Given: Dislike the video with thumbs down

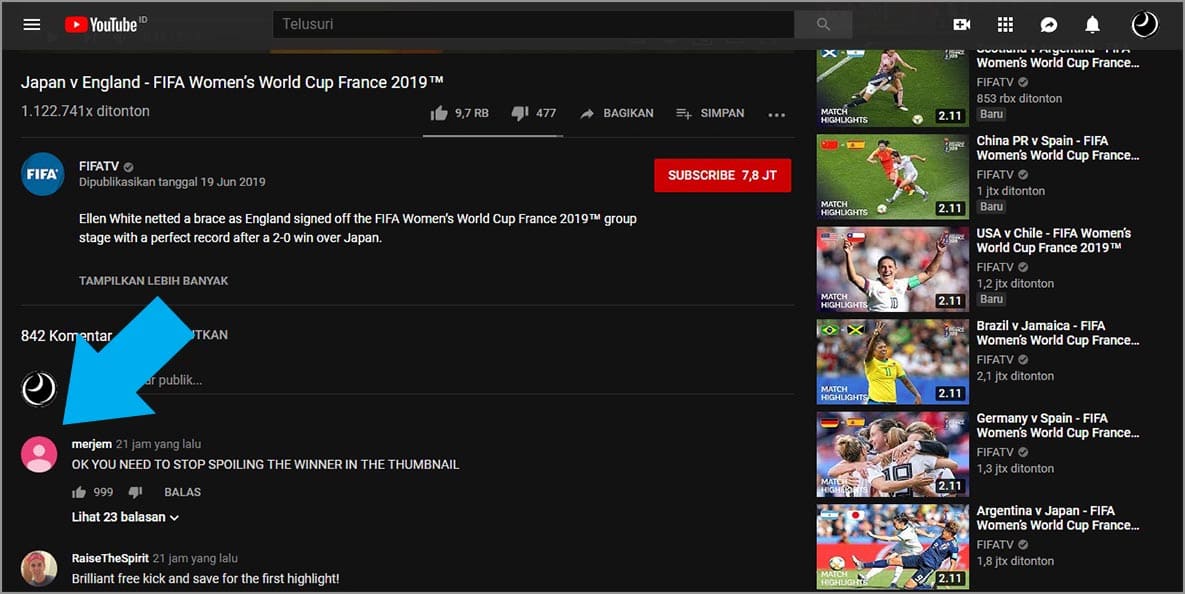Looking at the screenshot, I should coord(520,114).
